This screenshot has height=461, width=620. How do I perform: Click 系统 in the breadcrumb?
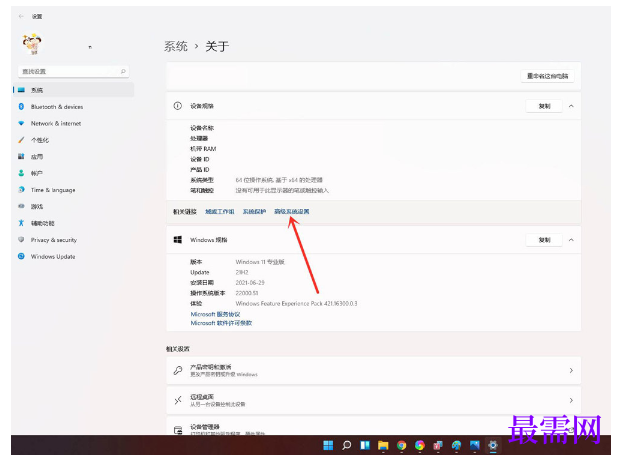tap(176, 46)
